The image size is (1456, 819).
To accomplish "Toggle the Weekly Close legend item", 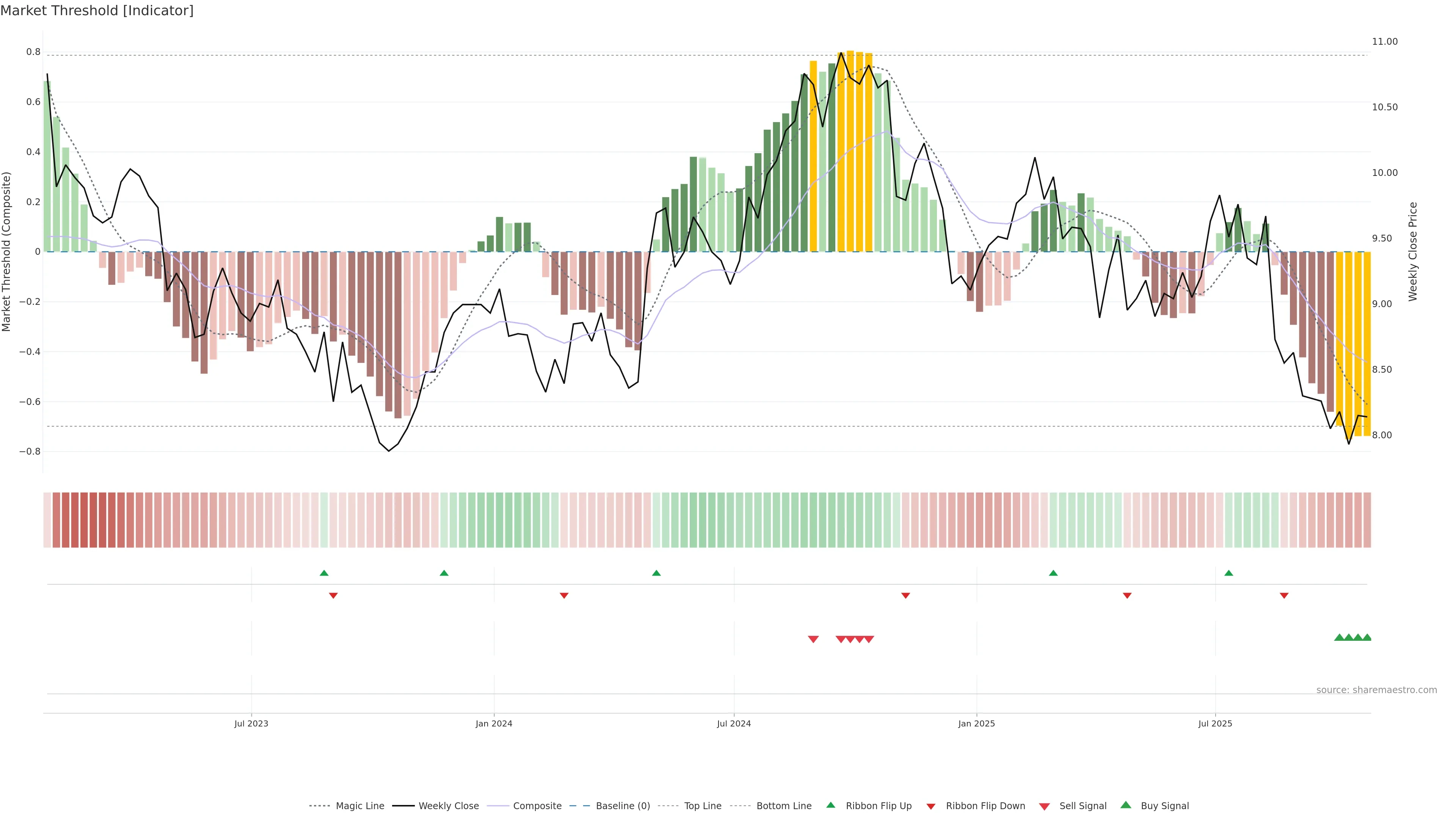I will click(448, 806).
